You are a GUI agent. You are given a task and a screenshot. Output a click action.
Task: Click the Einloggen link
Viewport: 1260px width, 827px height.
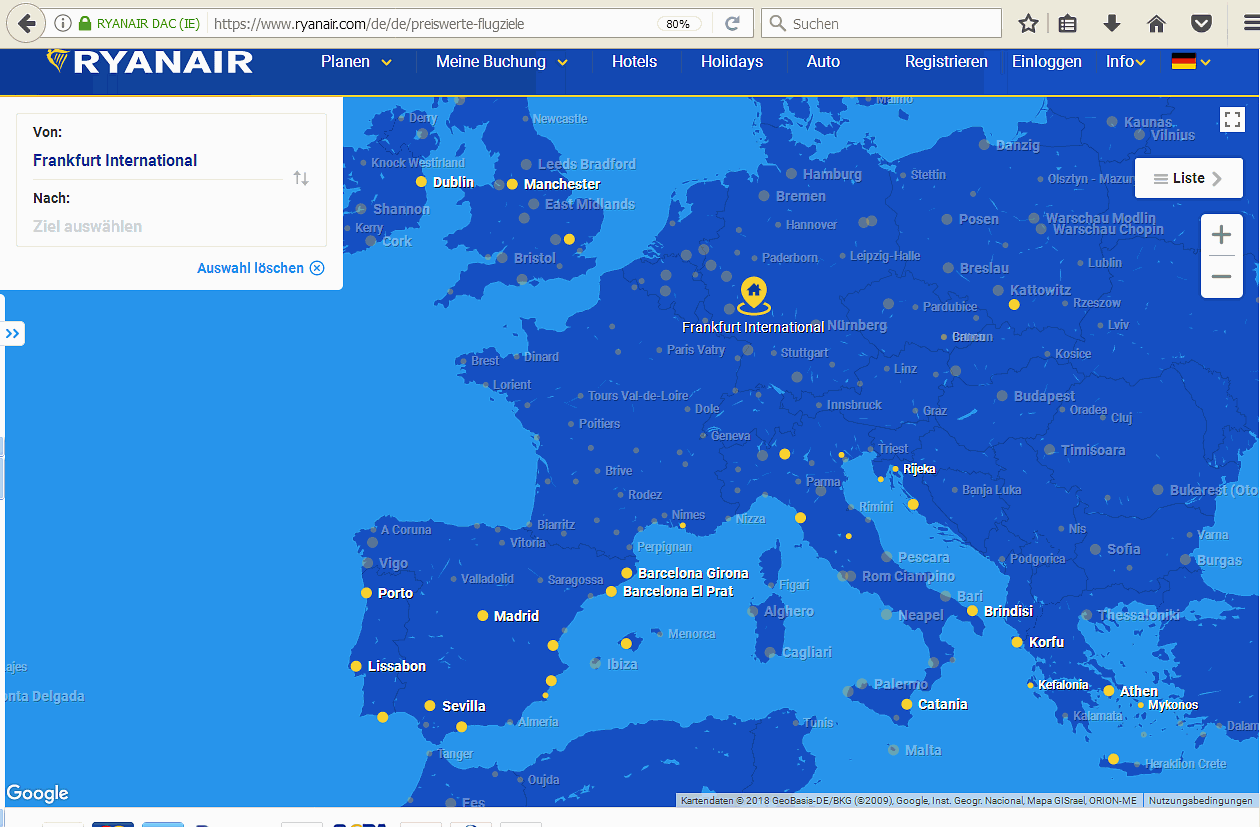(1047, 62)
